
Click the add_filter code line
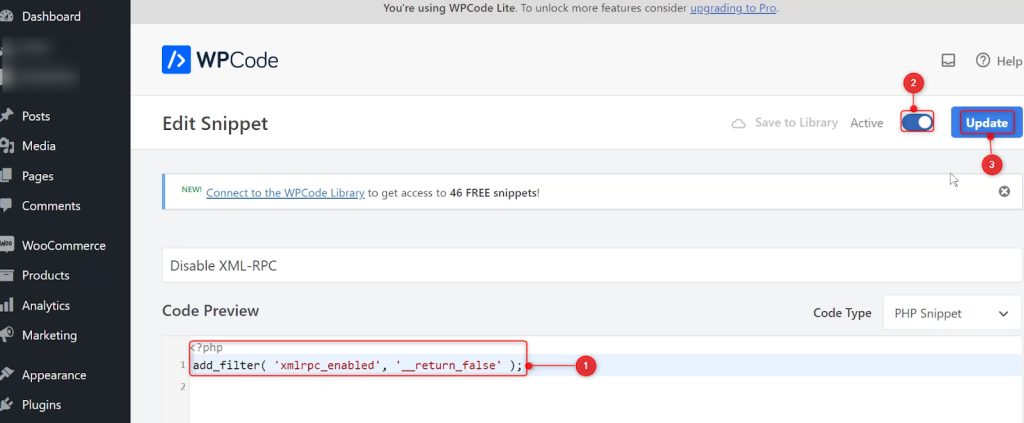click(x=358, y=366)
